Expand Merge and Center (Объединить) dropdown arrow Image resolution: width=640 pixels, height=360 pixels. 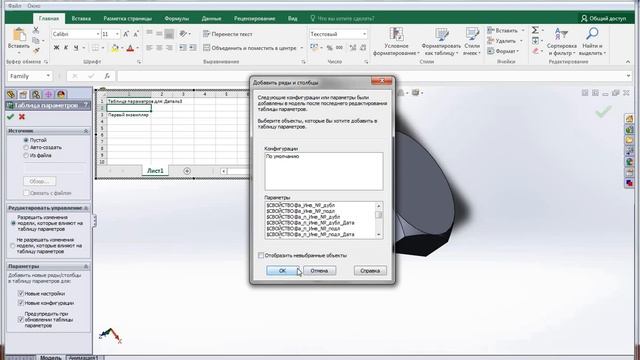[x=302, y=48]
